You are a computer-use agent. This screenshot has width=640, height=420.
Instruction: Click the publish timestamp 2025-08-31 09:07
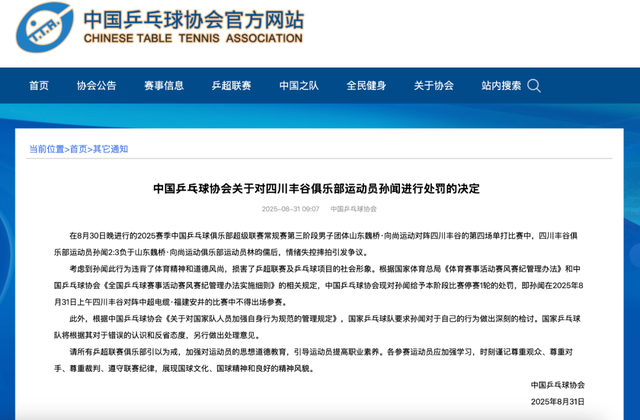290,209
